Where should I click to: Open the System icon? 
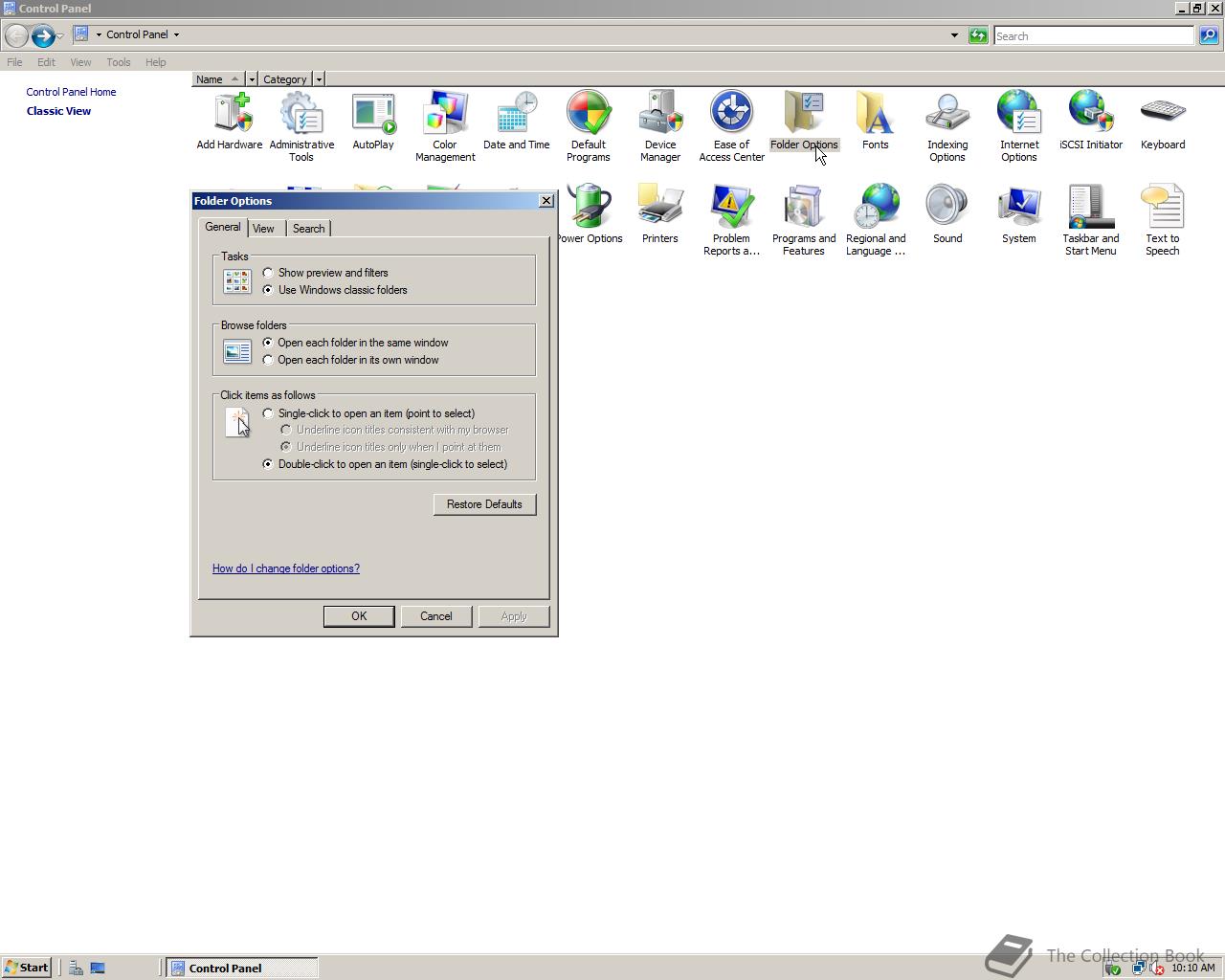[1019, 214]
